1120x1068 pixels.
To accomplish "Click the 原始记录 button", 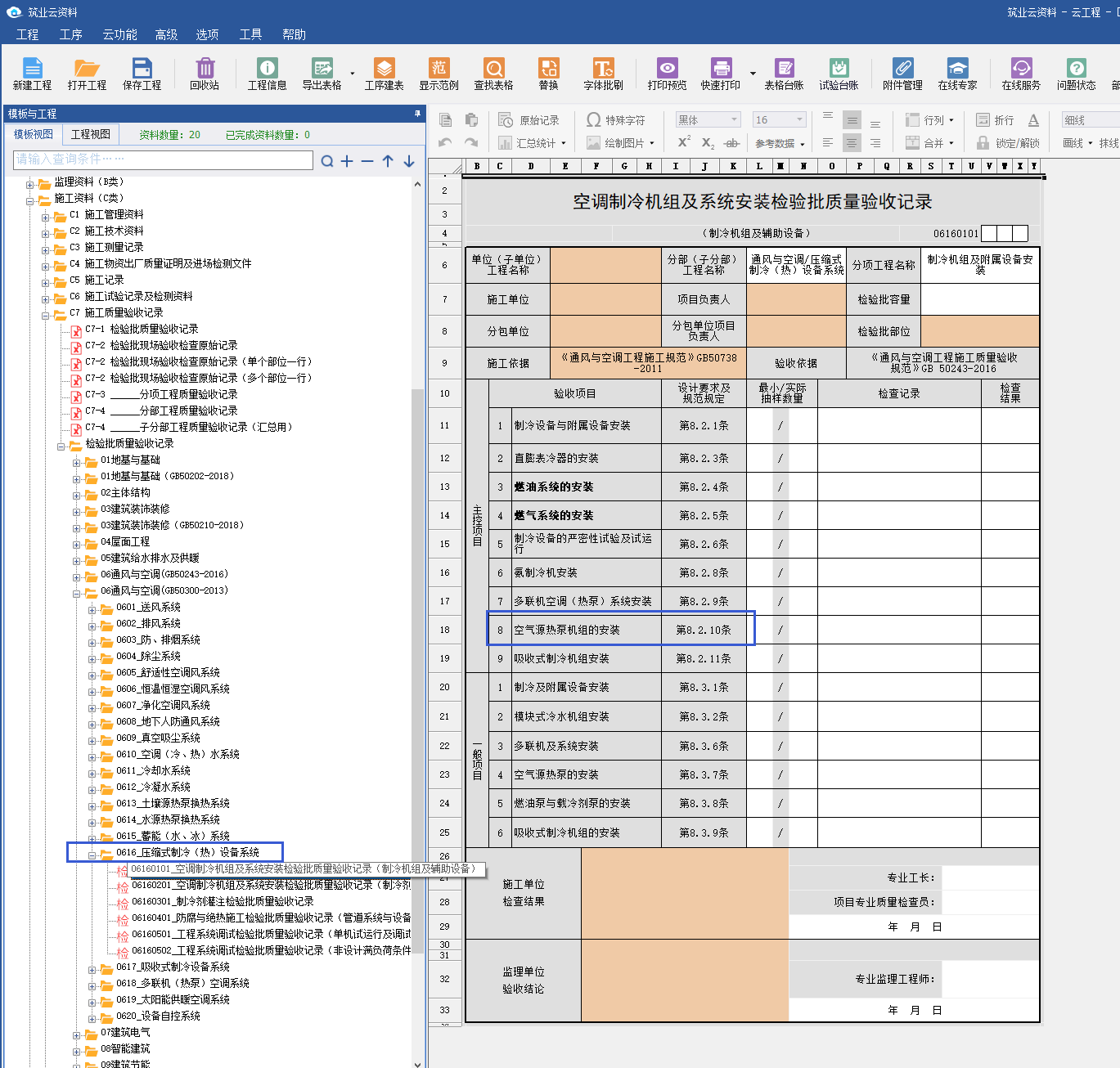I will click(x=529, y=120).
